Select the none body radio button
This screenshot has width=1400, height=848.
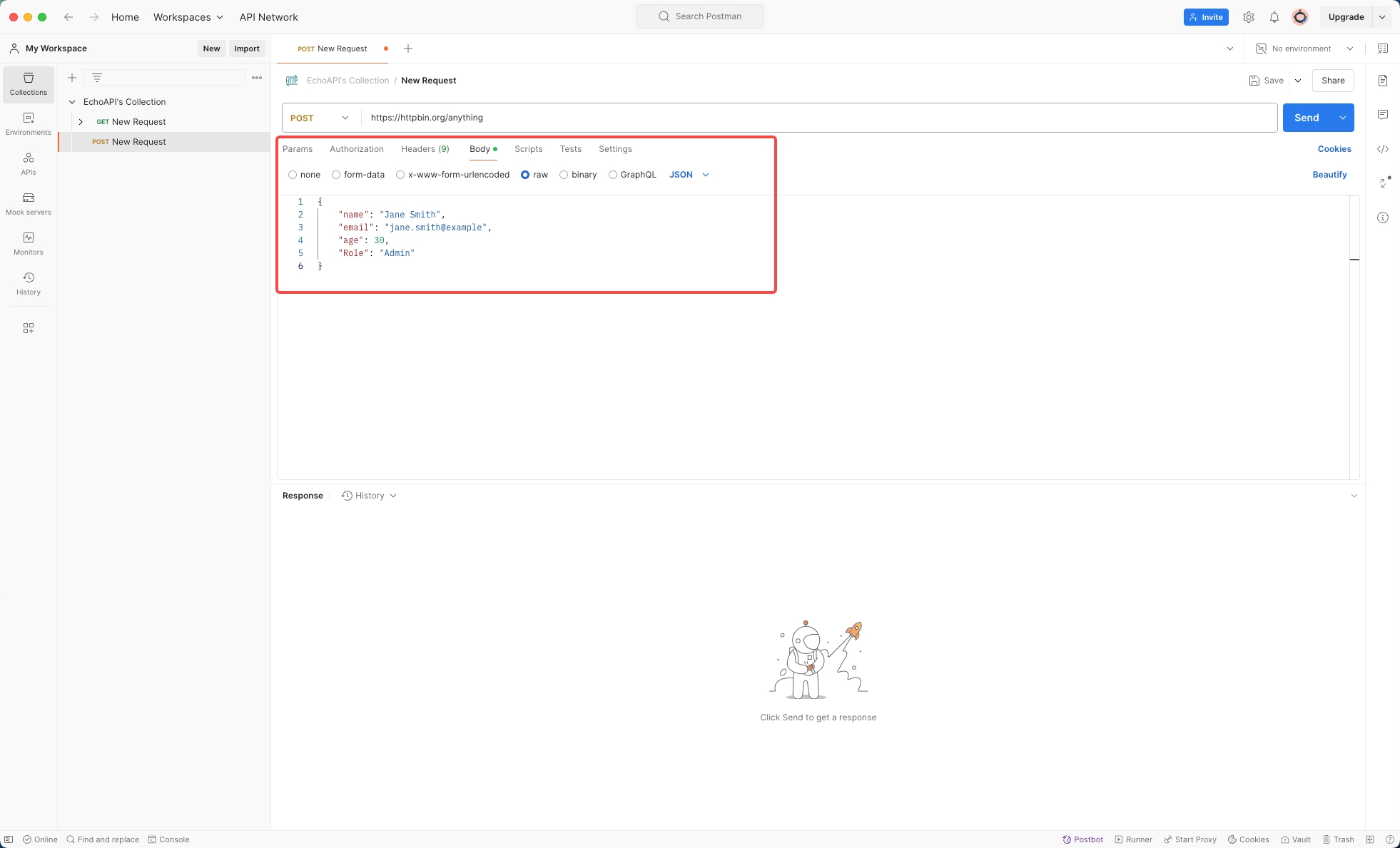pos(292,174)
